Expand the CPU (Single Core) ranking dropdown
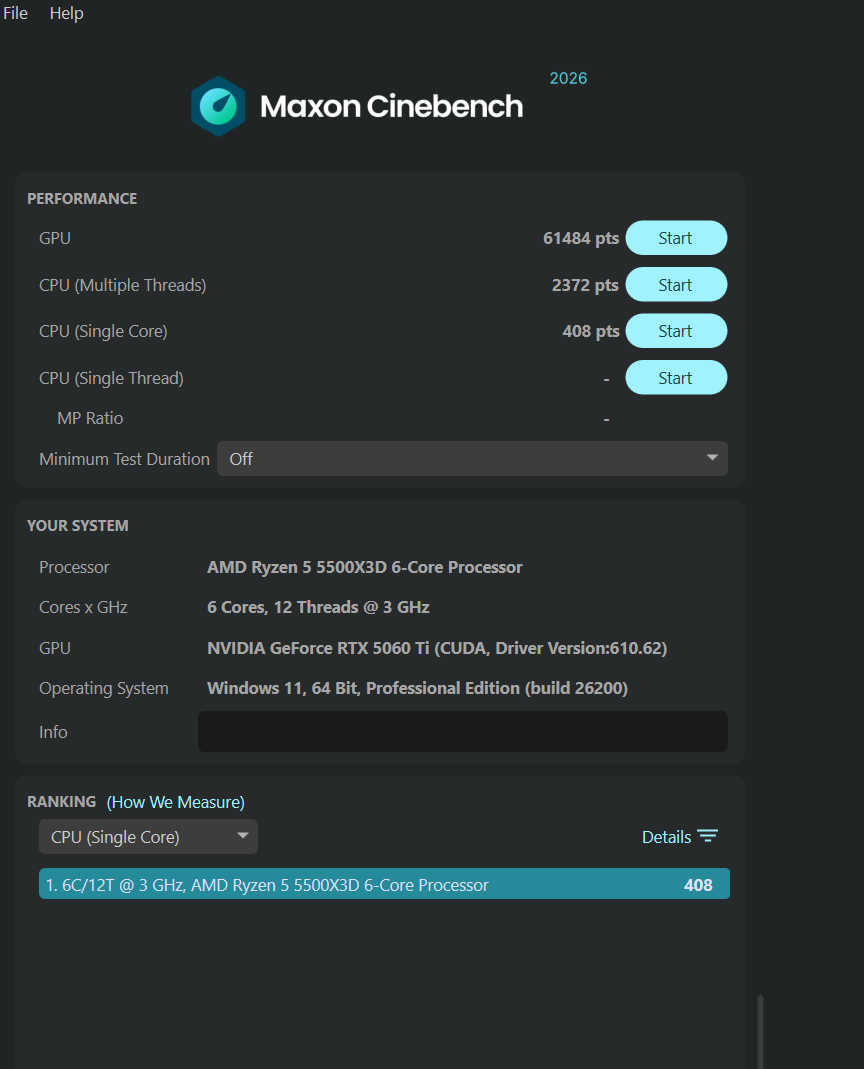The image size is (864, 1069). point(148,837)
